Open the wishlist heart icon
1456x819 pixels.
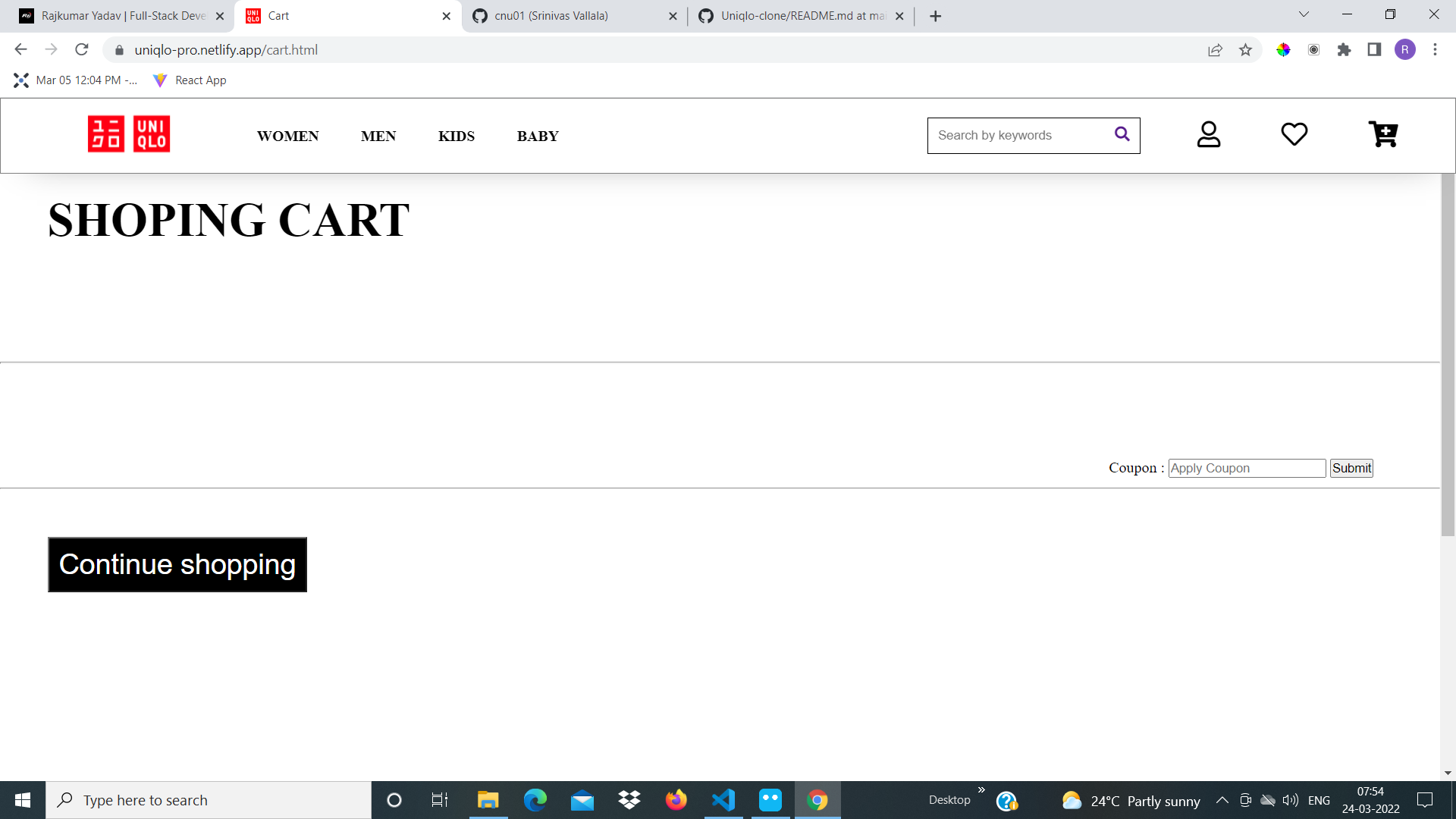(x=1294, y=134)
